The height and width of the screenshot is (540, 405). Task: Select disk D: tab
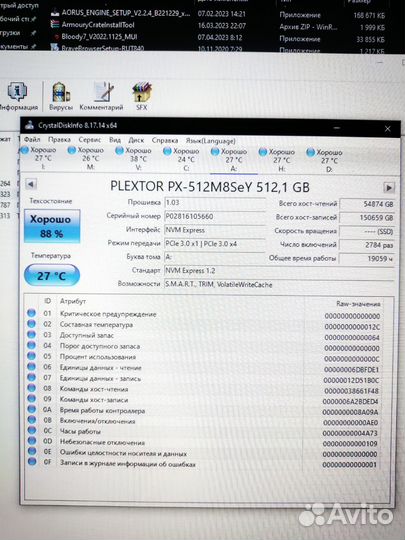(325, 160)
